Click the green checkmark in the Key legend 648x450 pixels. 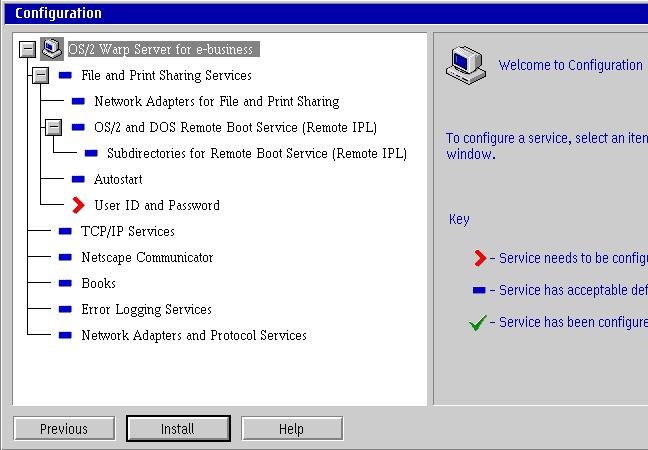(x=478, y=323)
